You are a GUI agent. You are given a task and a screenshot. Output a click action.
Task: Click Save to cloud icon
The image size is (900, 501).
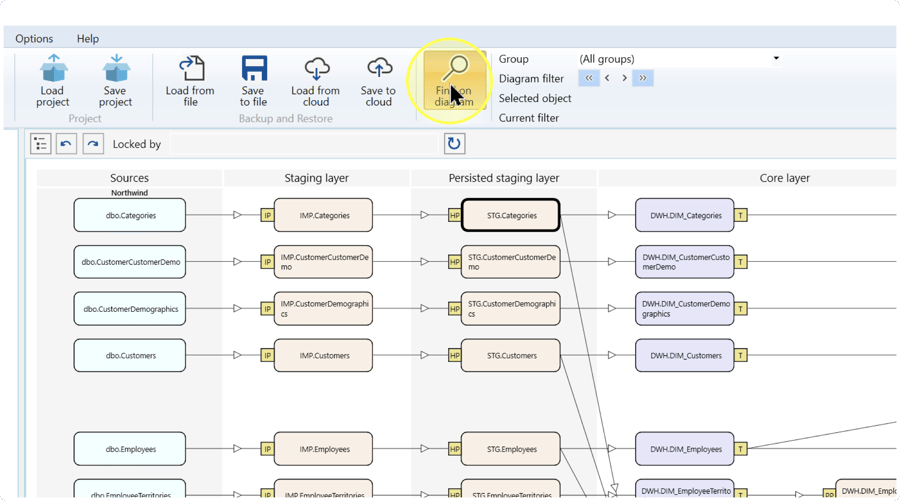coord(379,68)
